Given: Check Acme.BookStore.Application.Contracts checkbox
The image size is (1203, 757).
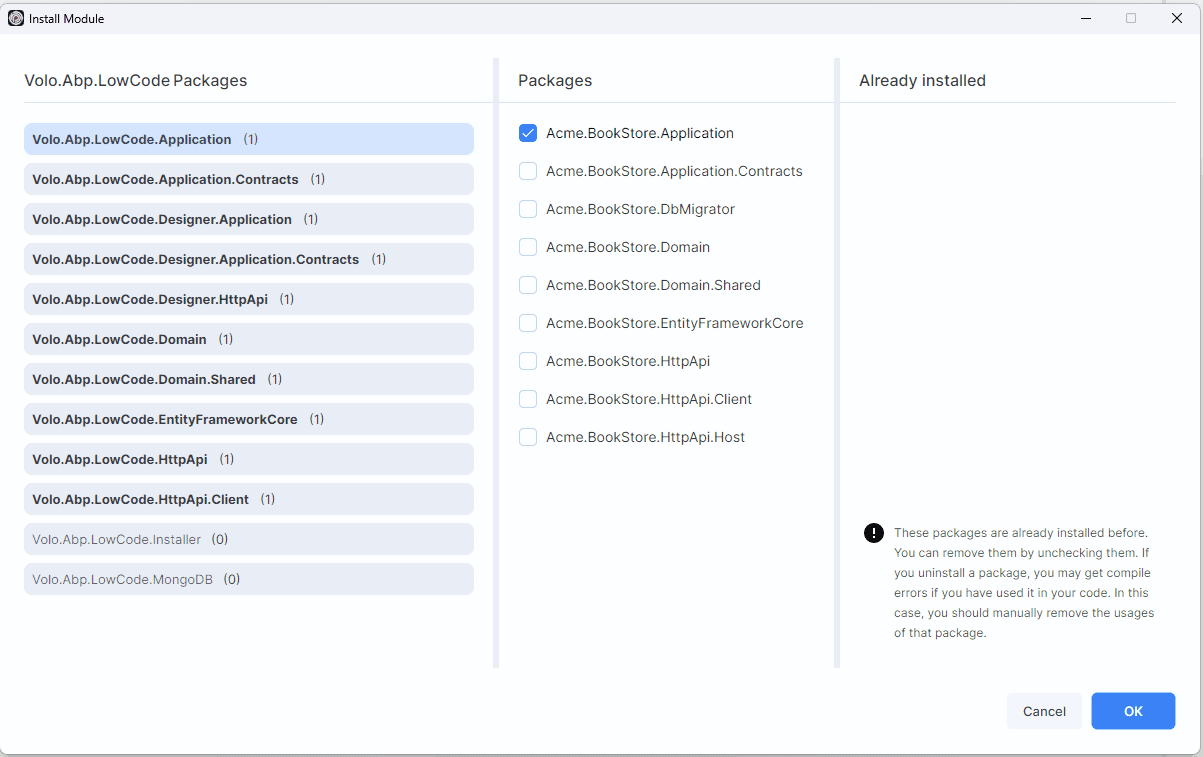Looking at the screenshot, I should [x=528, y=171].
